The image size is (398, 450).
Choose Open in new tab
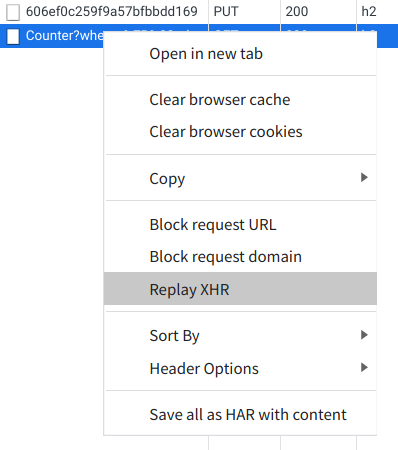240,54
